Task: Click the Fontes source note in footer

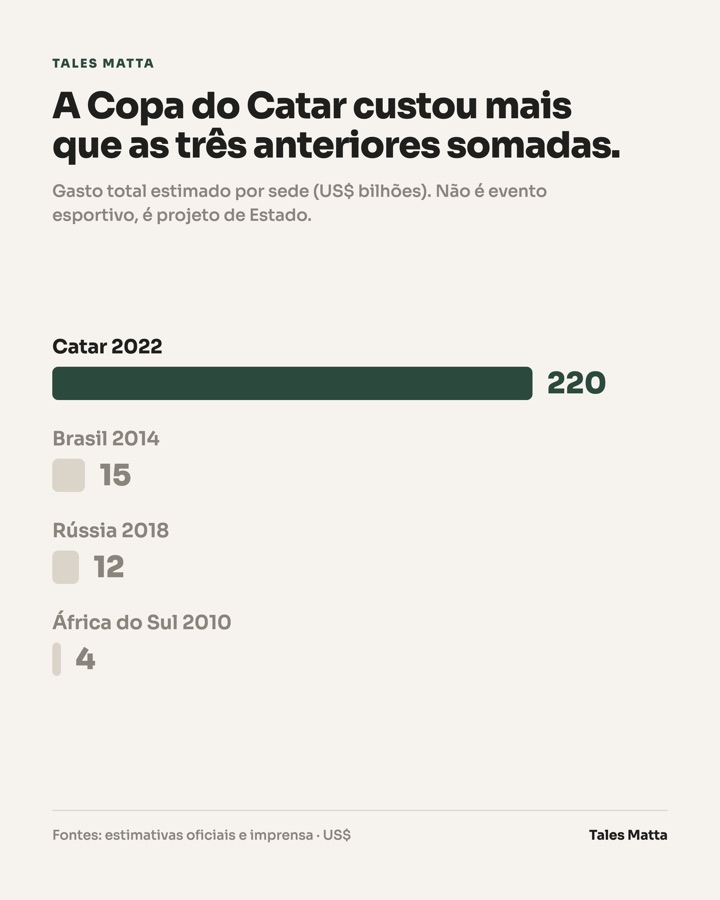Action: coord(202,835)
